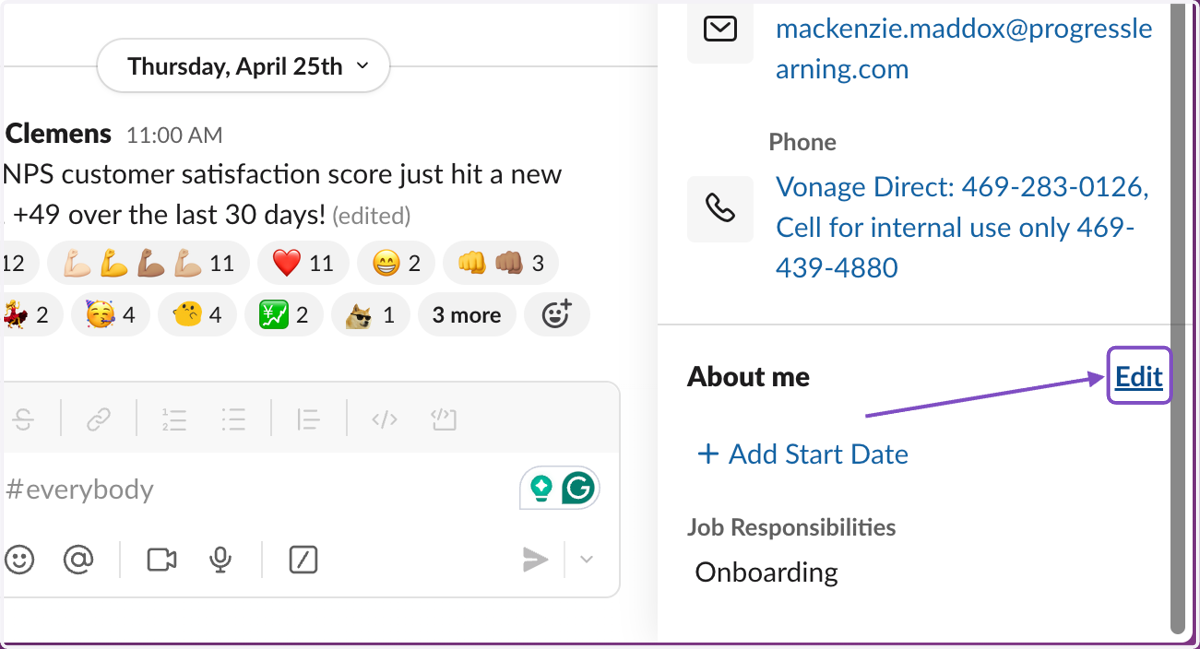The height and width of the screenshot is (649, 1200).
Task: Toggle the ordered list formatting
Action: pos(174,420)
